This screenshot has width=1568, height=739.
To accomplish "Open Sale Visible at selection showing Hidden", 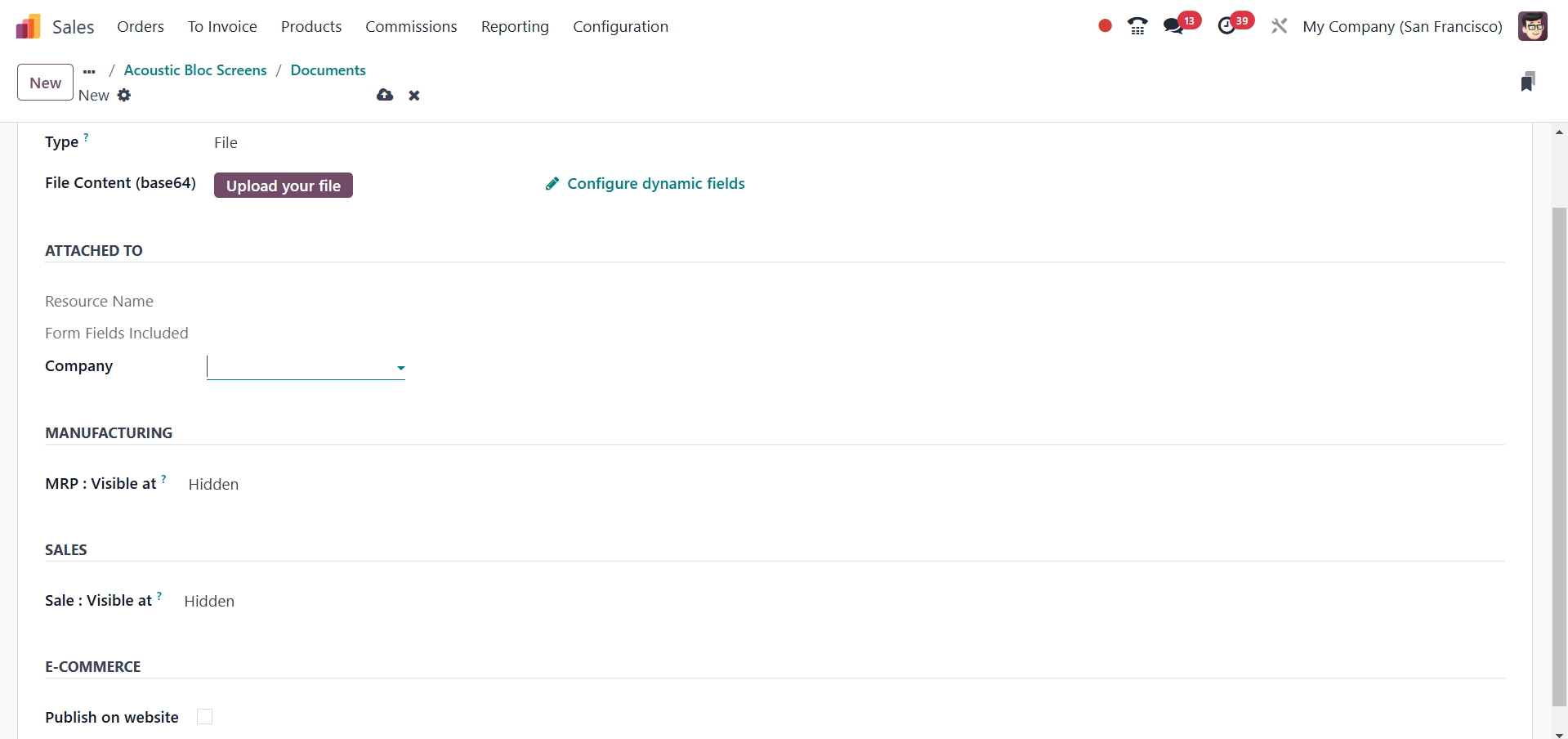I will tap(209, 602).
